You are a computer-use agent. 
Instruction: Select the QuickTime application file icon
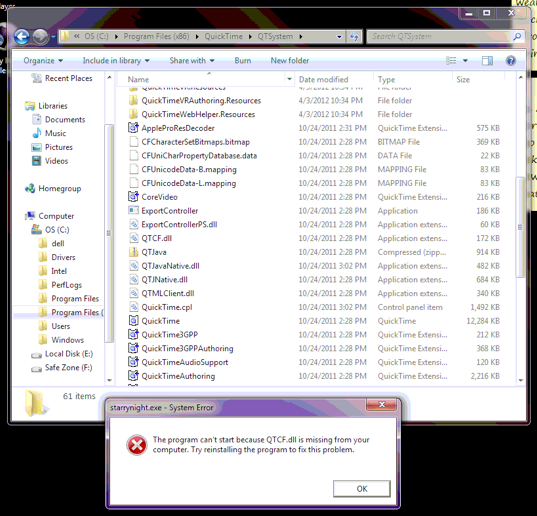pyautogui.click(x=133, y=321)
